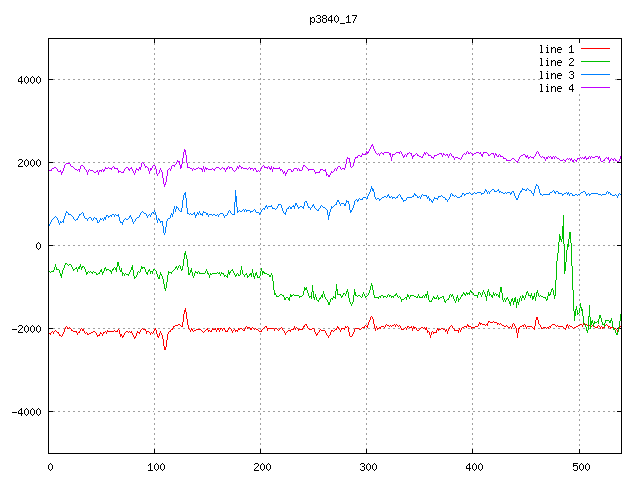The width and height of the screenshot is (640, 480).
Task: Click the -2000 y-axis tick label
Action: click(25, 329)
